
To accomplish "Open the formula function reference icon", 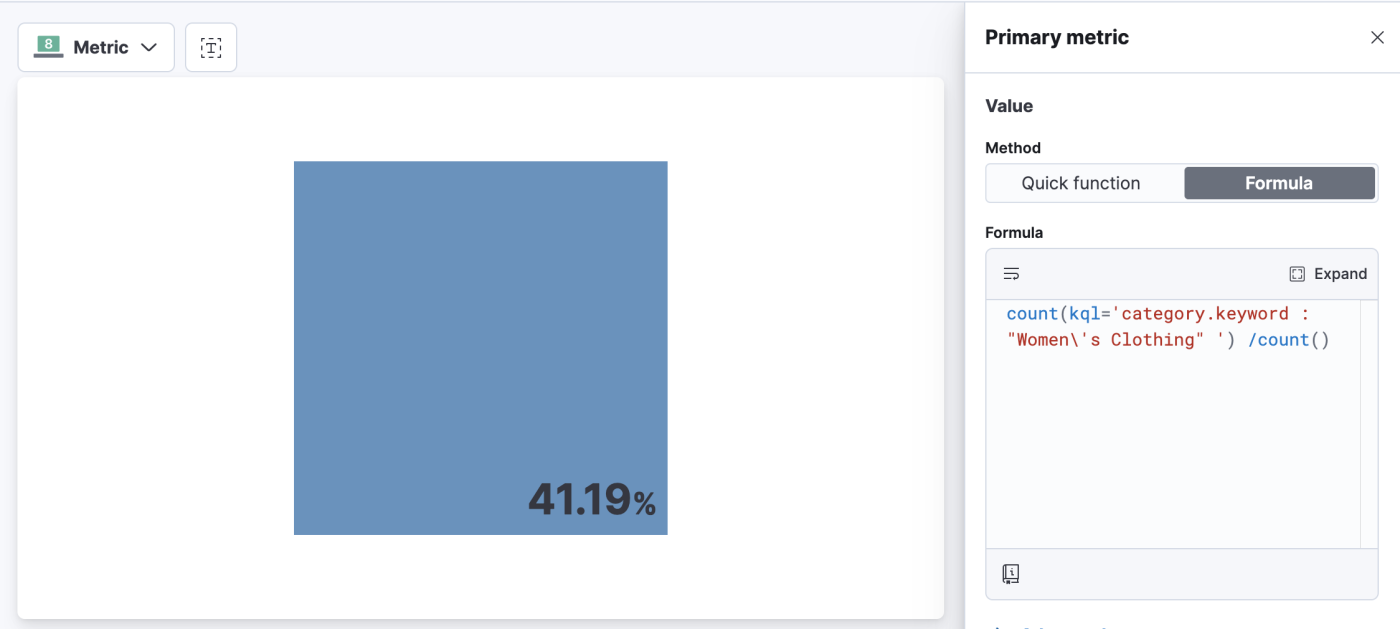I will click(x=1011, y=574).
